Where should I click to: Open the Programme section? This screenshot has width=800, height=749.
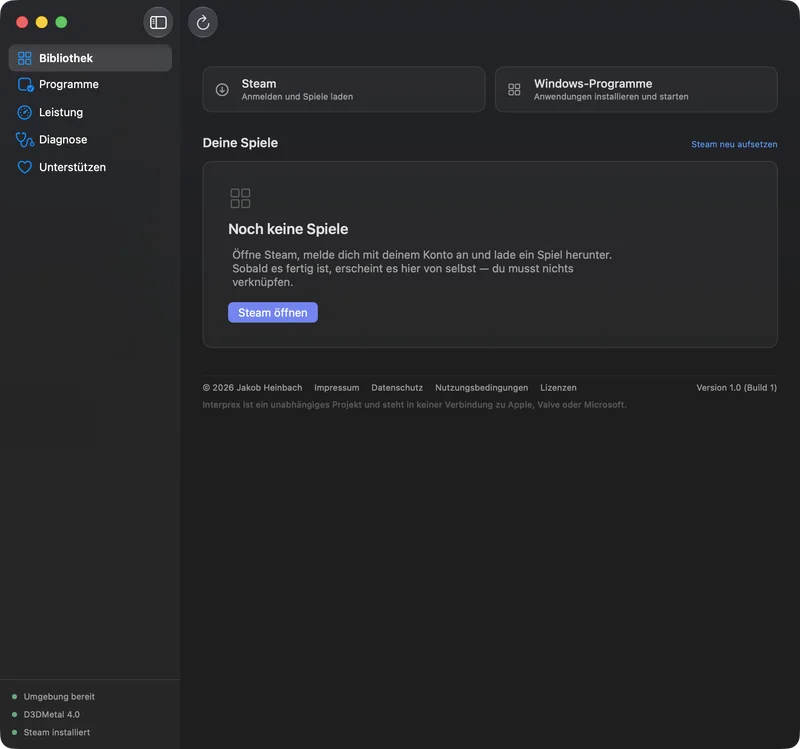click(90, 85)
